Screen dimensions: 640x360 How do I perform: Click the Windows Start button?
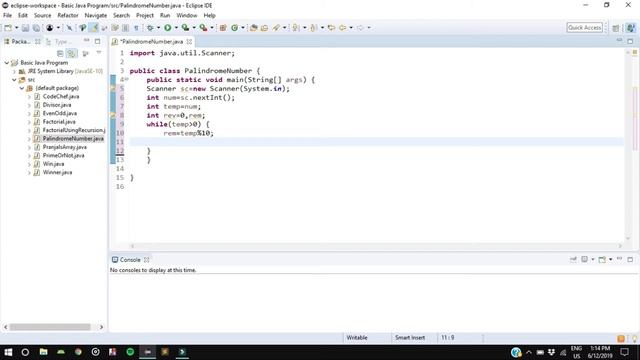pyautogui.click(x=8, y=352)
